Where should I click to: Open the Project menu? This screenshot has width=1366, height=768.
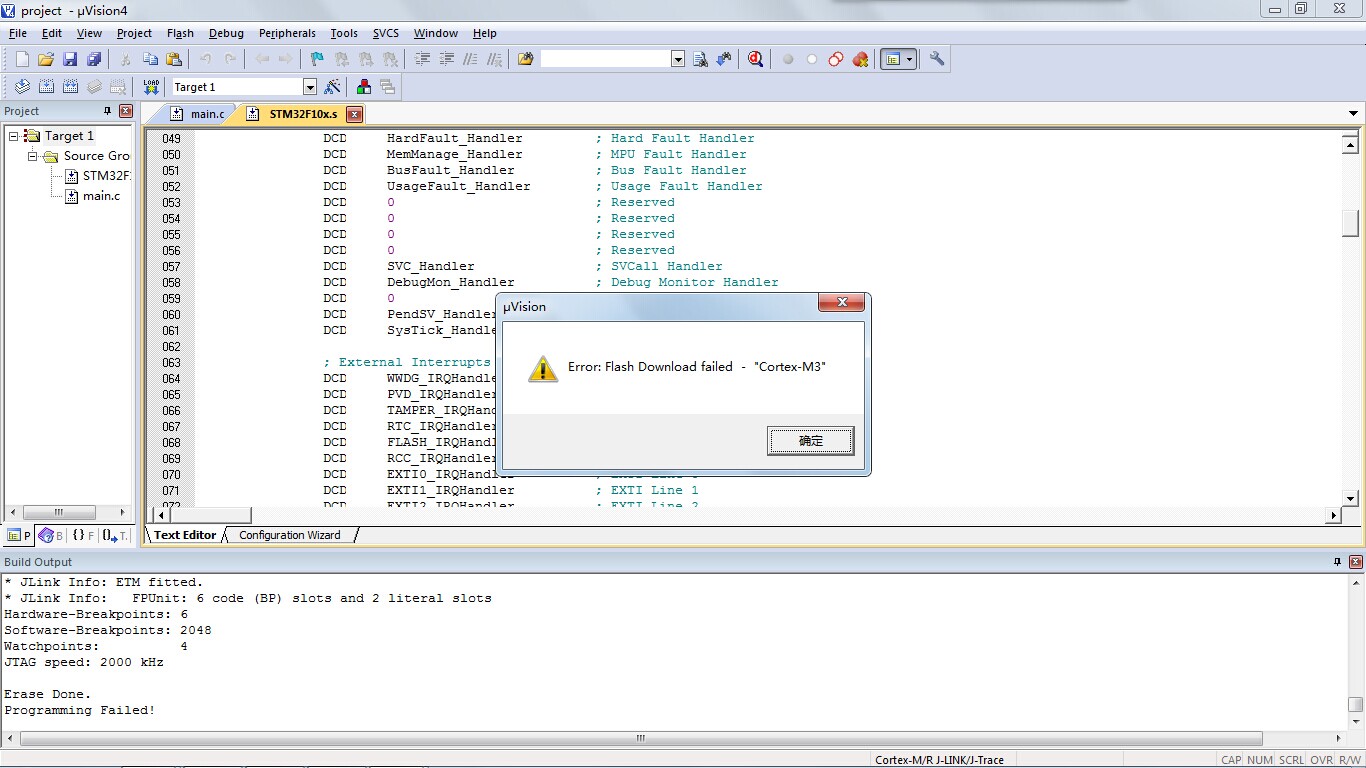(134, 33)
